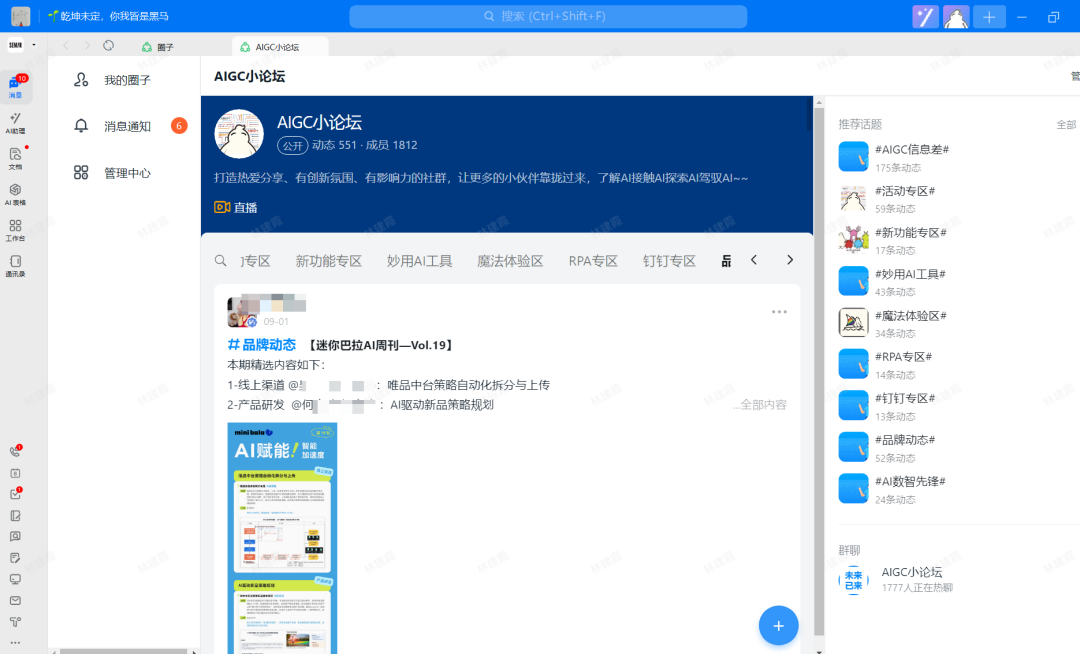
Task: Open 通讯录 contacts icon
Action: (x=15, y=265)
